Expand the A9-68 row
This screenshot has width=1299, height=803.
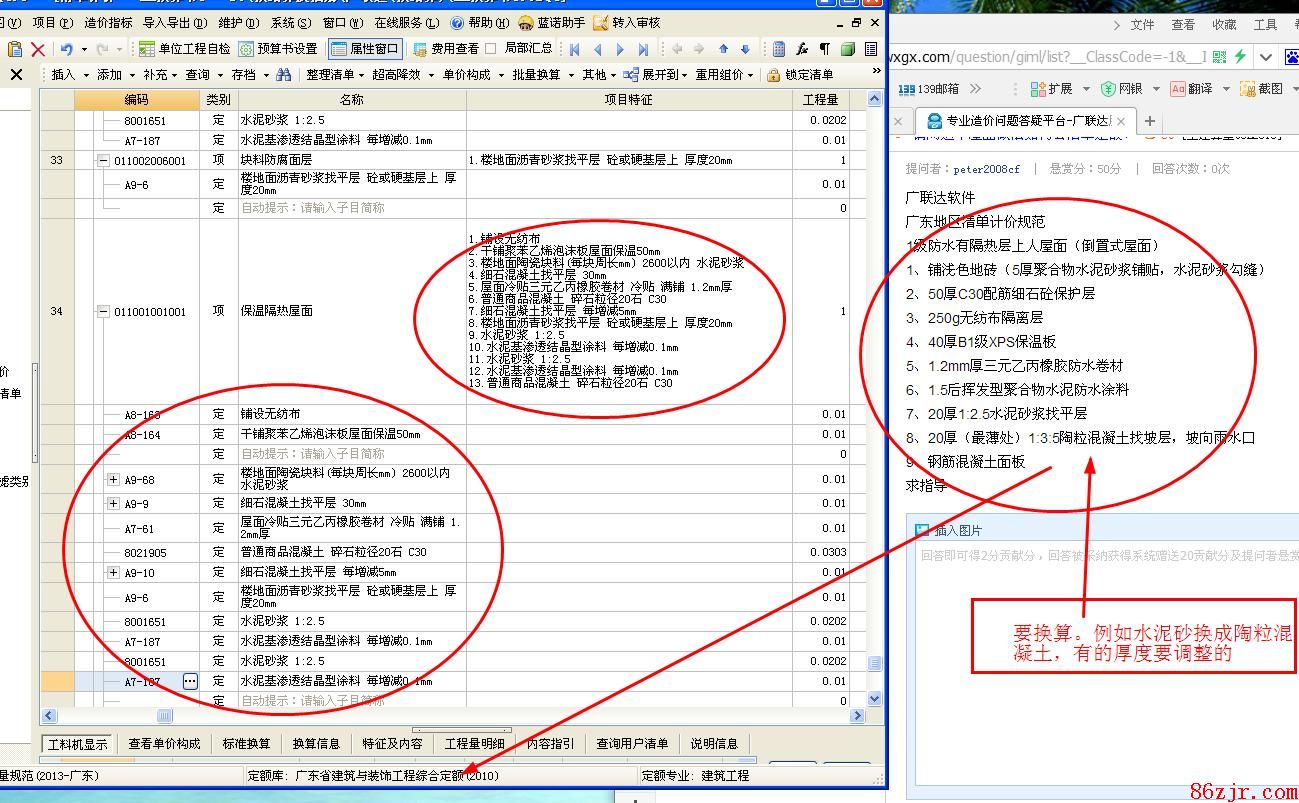[113, 480]
